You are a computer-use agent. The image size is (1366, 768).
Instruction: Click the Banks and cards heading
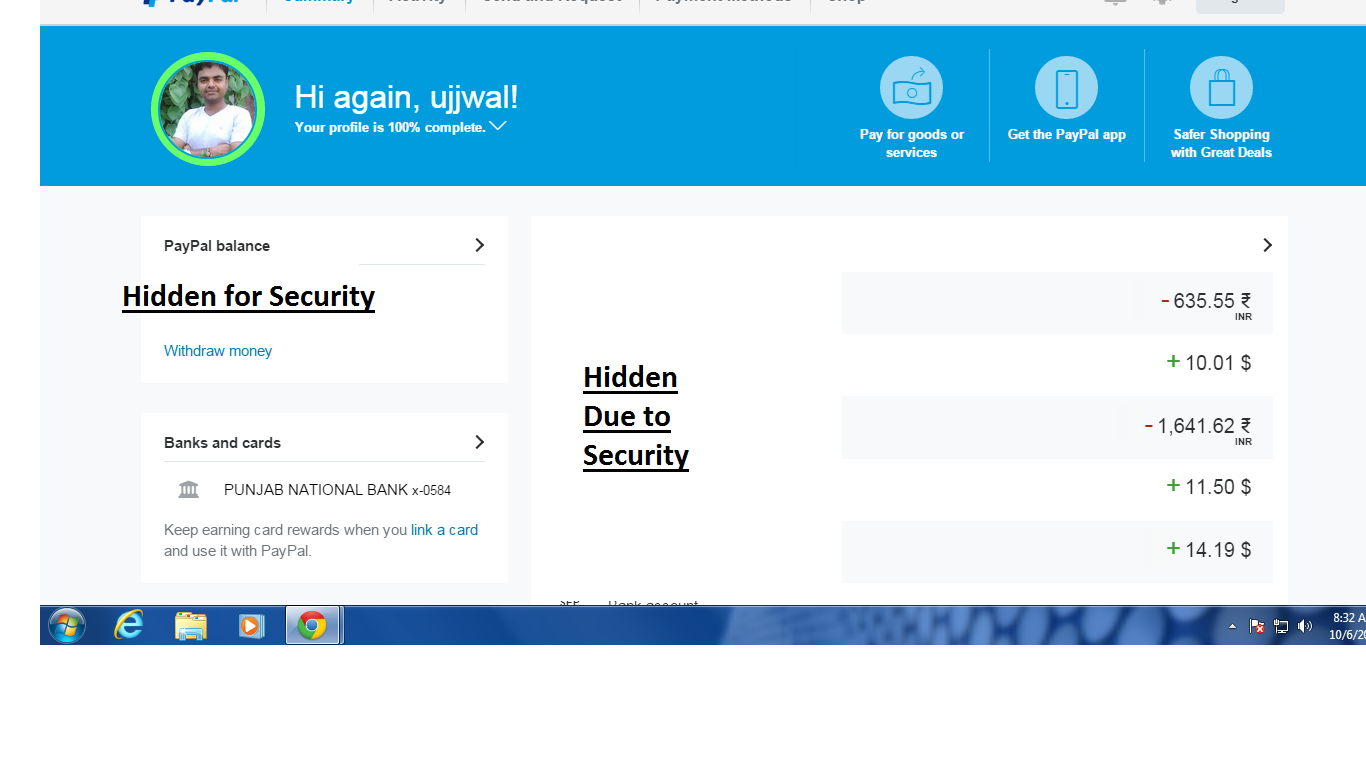[222, 443]
